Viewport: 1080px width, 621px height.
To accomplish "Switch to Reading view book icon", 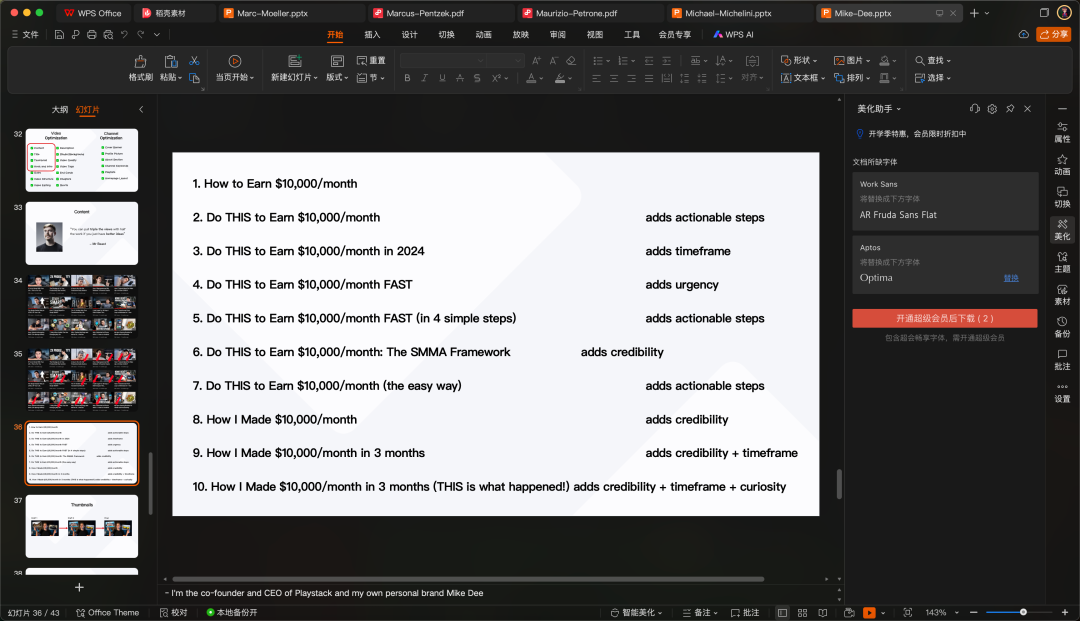I will coord(822,612).
